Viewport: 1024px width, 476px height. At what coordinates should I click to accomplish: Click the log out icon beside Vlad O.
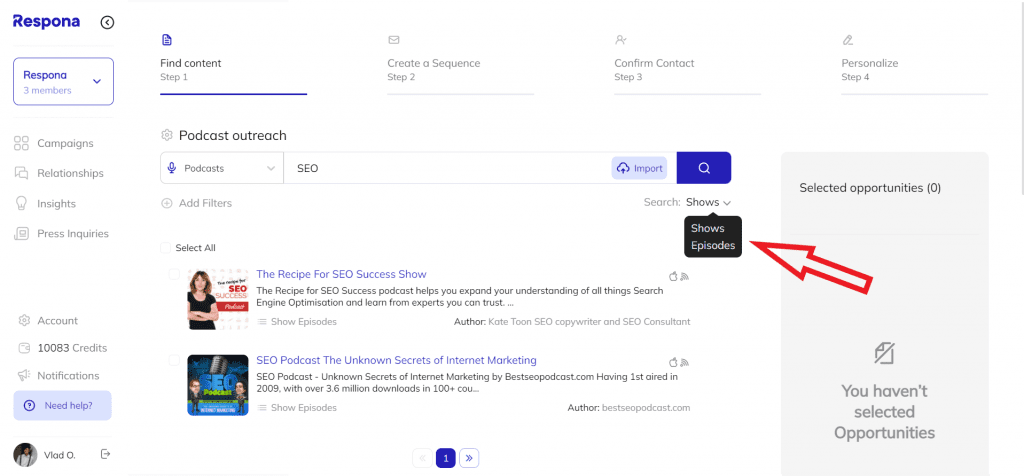click(x=105, y=454)
